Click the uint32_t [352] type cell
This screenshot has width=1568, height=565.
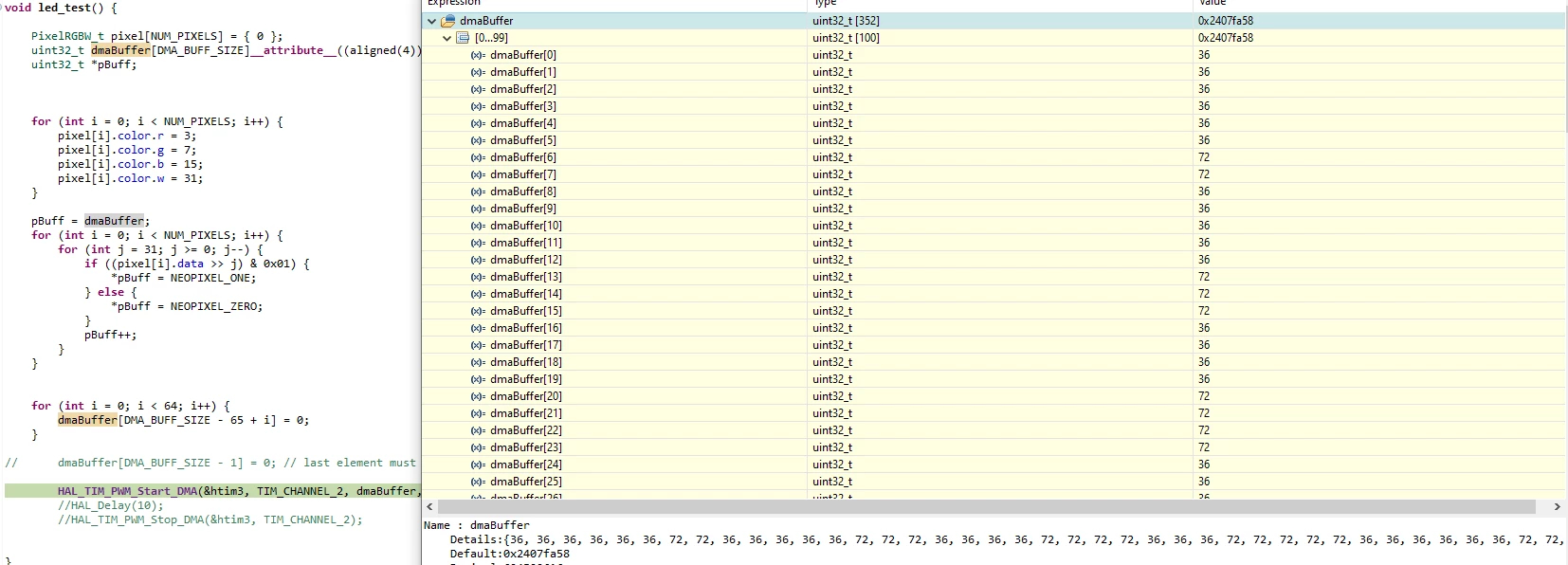point(846,21)
